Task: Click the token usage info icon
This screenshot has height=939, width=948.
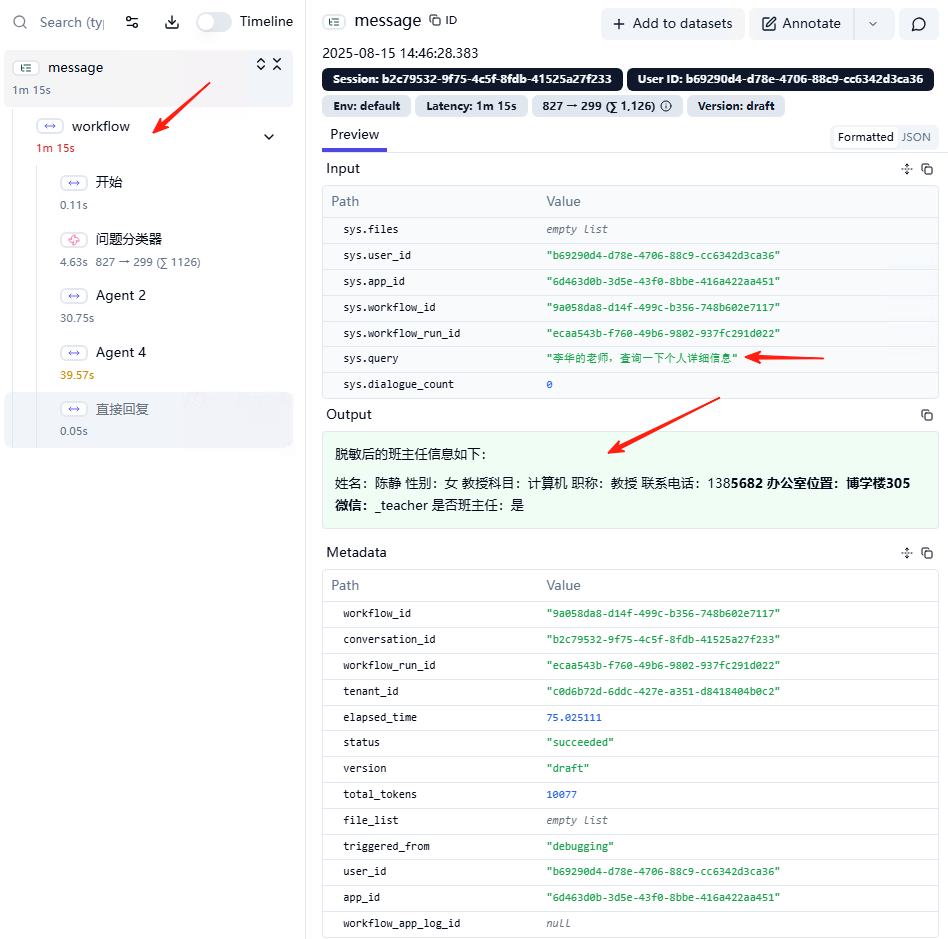Action: [665, 106]
